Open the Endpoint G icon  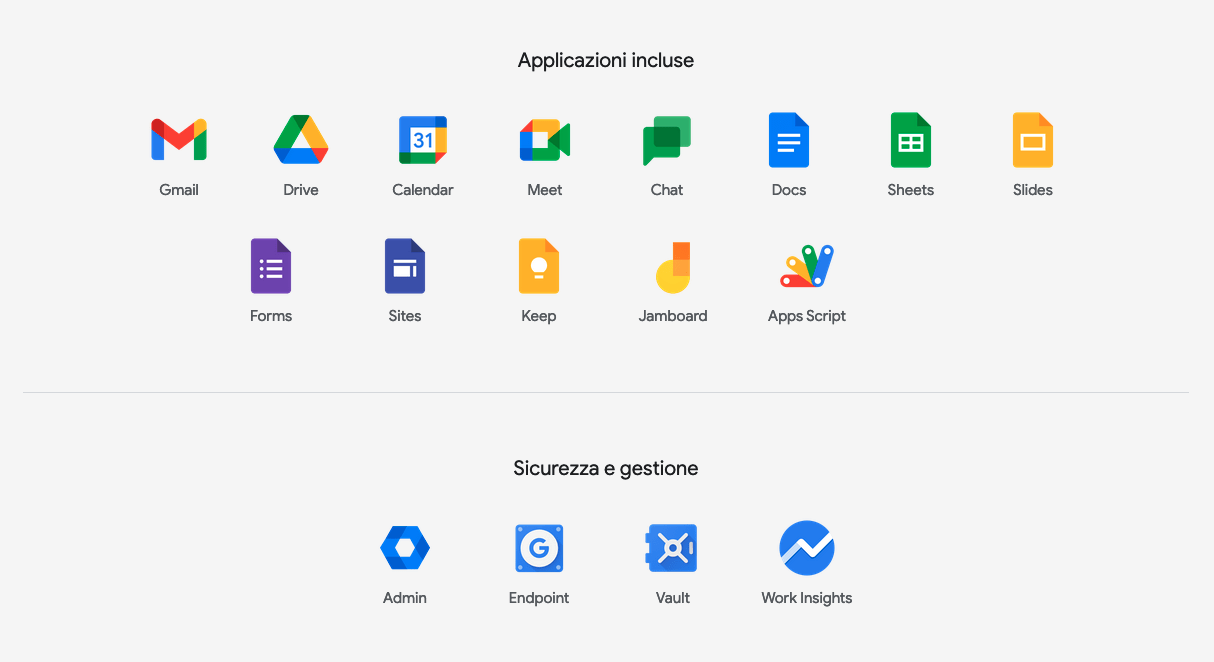pos(539,548)
